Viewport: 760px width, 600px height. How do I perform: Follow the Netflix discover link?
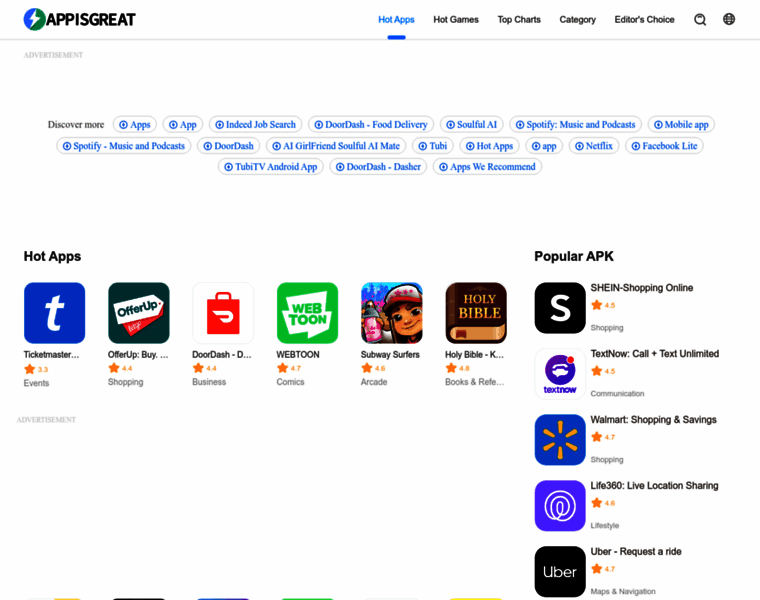[x=594, y=146]
